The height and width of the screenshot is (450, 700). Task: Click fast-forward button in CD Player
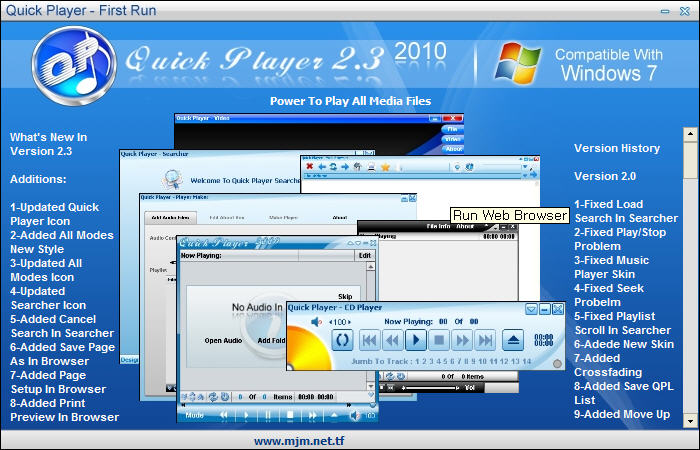(x=462, y=340)
